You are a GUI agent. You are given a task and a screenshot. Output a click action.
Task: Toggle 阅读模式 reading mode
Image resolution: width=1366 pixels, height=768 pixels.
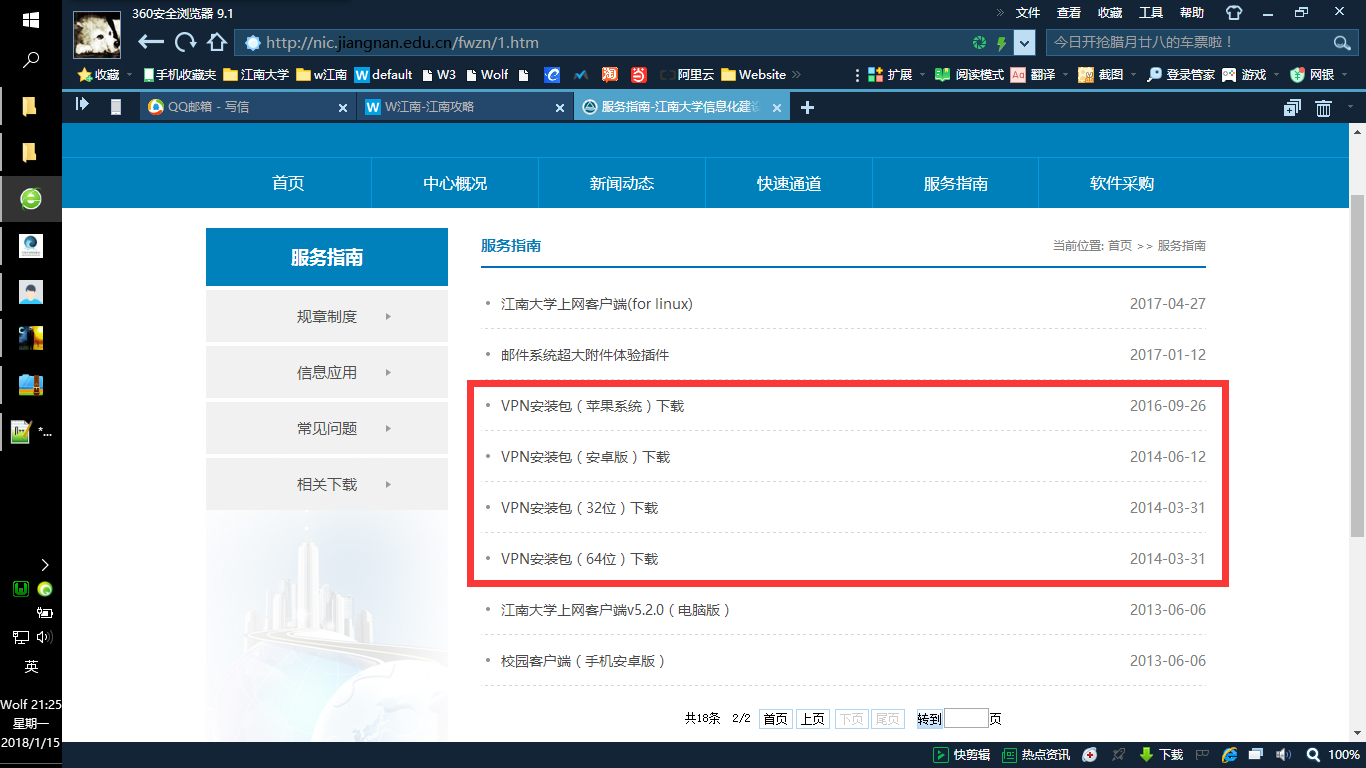click(x=969, y=75)
